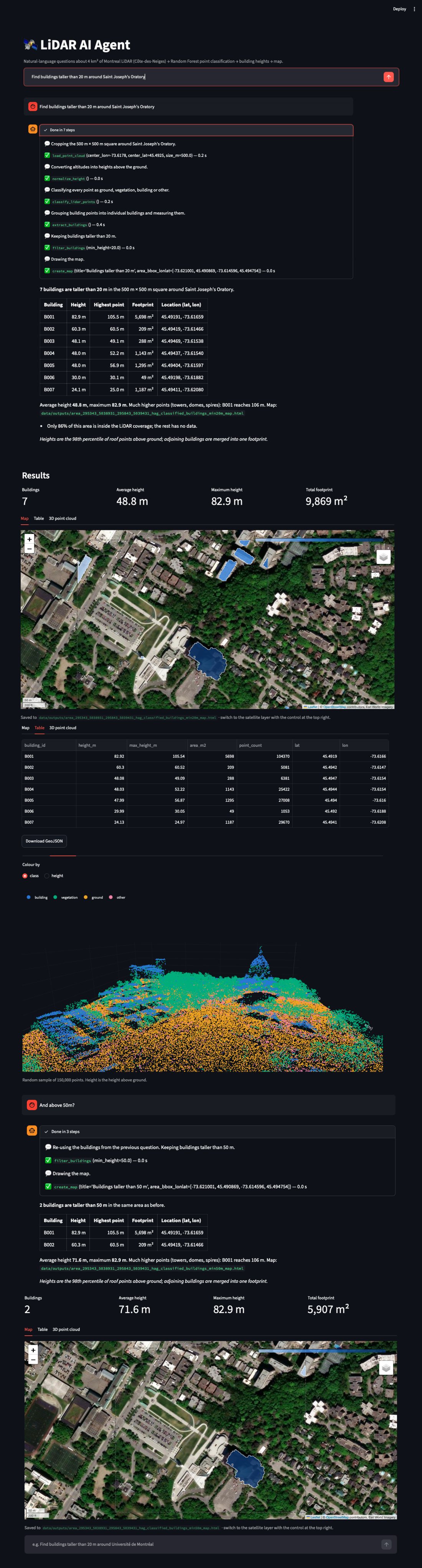Screen dimensions: 422x1568
Task: Click the green check beside load_point_cloud step
Action: point(47,155)
